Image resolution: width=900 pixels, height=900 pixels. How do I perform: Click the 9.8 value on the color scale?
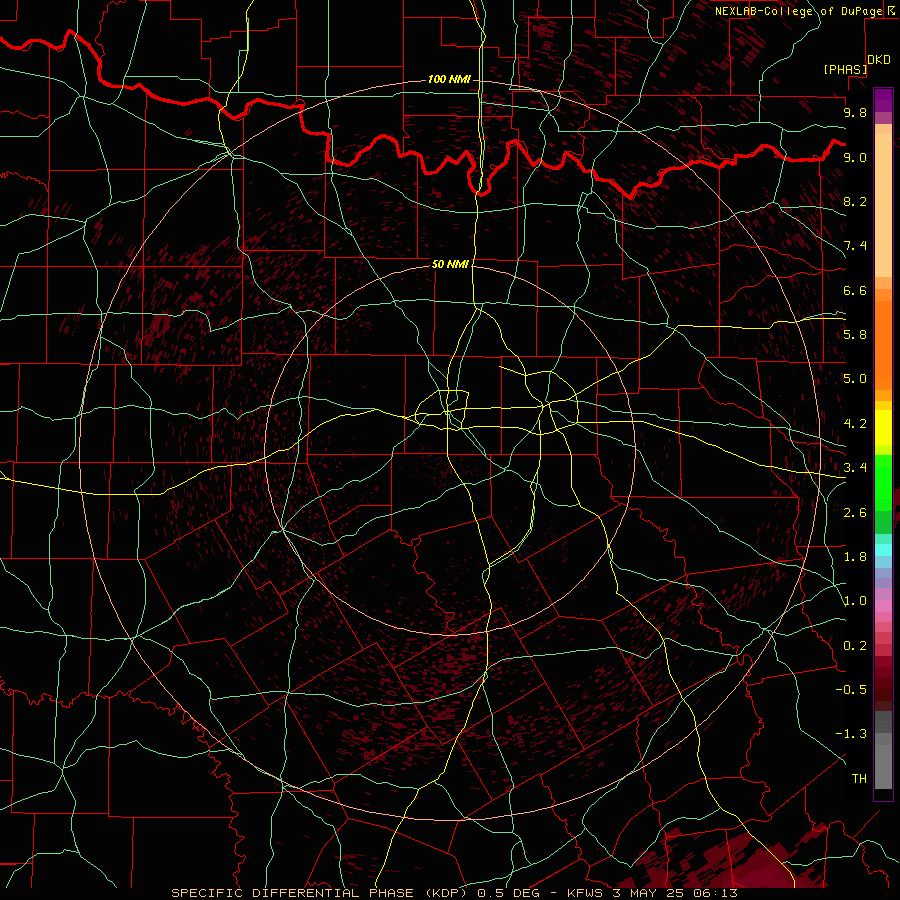coord(855,112)
